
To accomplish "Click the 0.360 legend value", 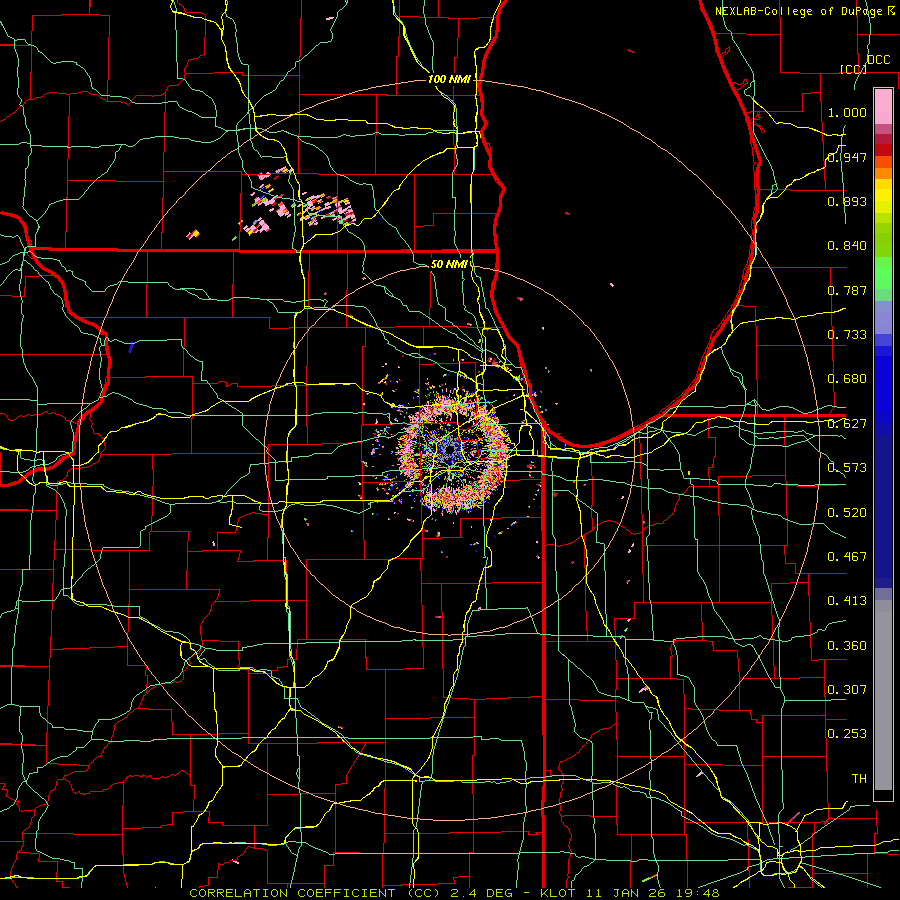I will click(x=847, y=646).
